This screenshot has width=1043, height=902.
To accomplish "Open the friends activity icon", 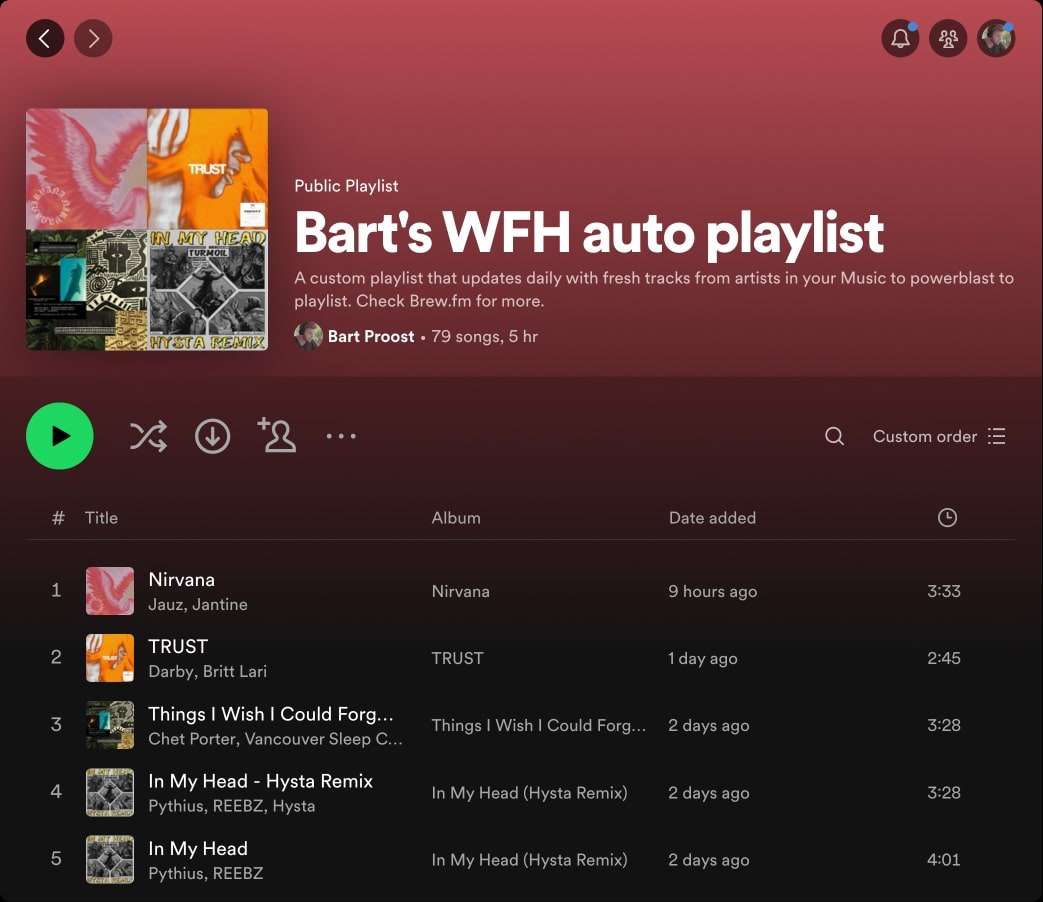I will click(x=948, y=39).
